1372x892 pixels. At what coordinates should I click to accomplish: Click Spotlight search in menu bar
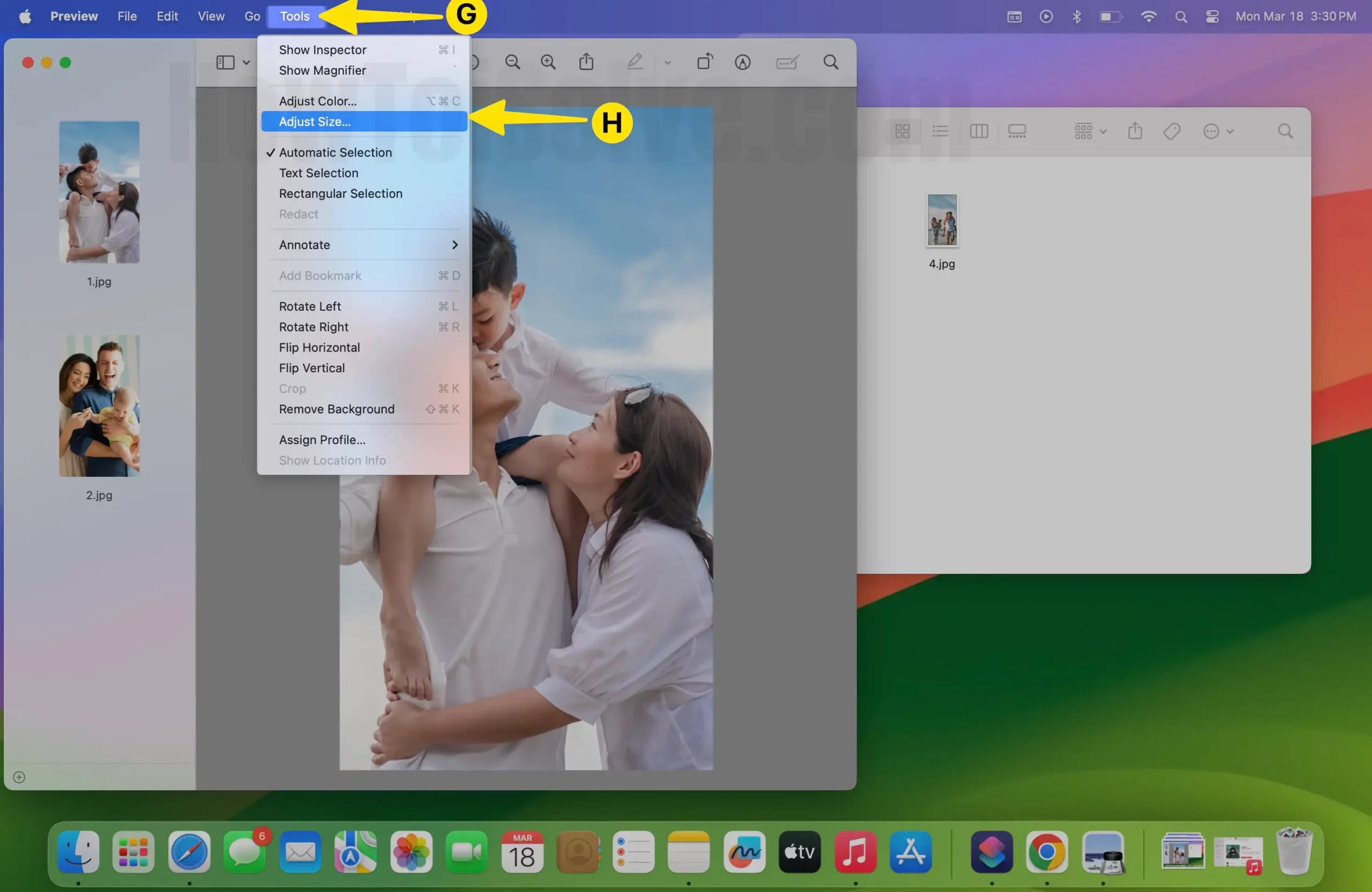1181,17
